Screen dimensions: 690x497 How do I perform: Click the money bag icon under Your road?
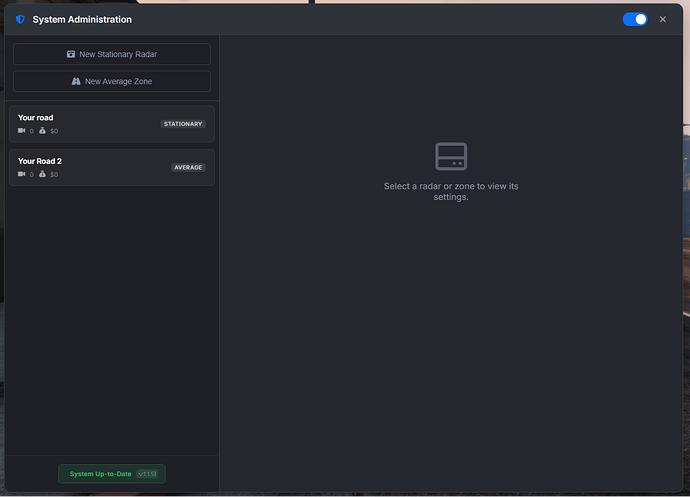pos(42,130)
